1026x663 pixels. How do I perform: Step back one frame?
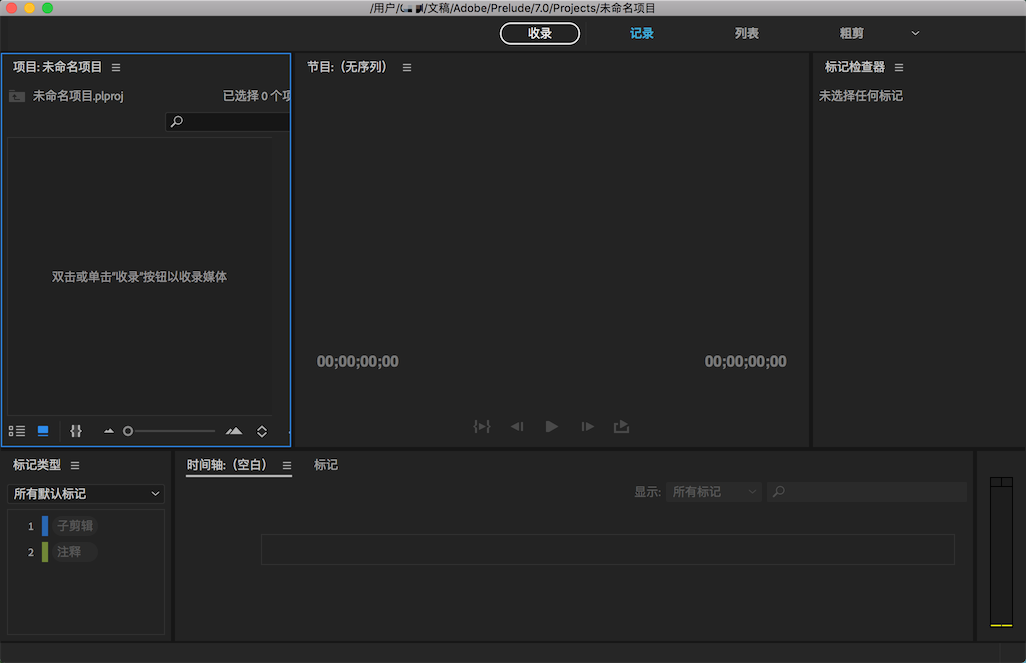click(x=517, y=427)
